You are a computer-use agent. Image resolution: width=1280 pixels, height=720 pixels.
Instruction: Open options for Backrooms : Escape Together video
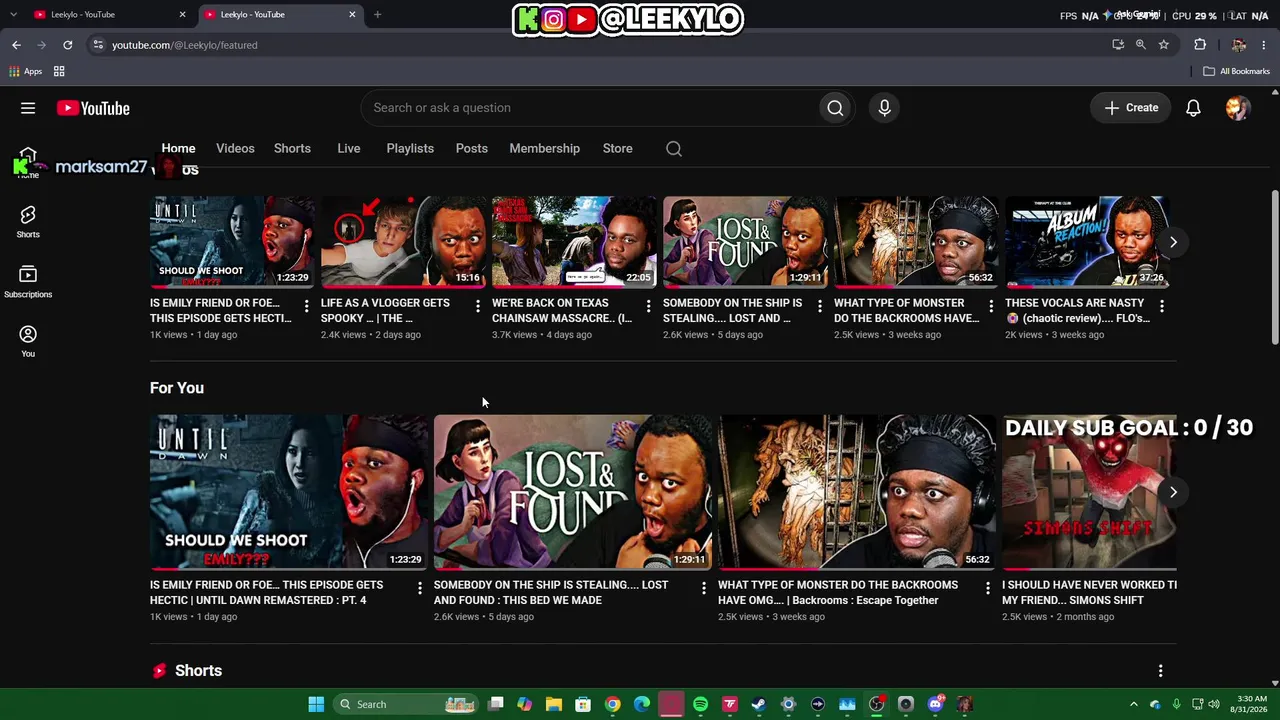(x=987, y=588)
